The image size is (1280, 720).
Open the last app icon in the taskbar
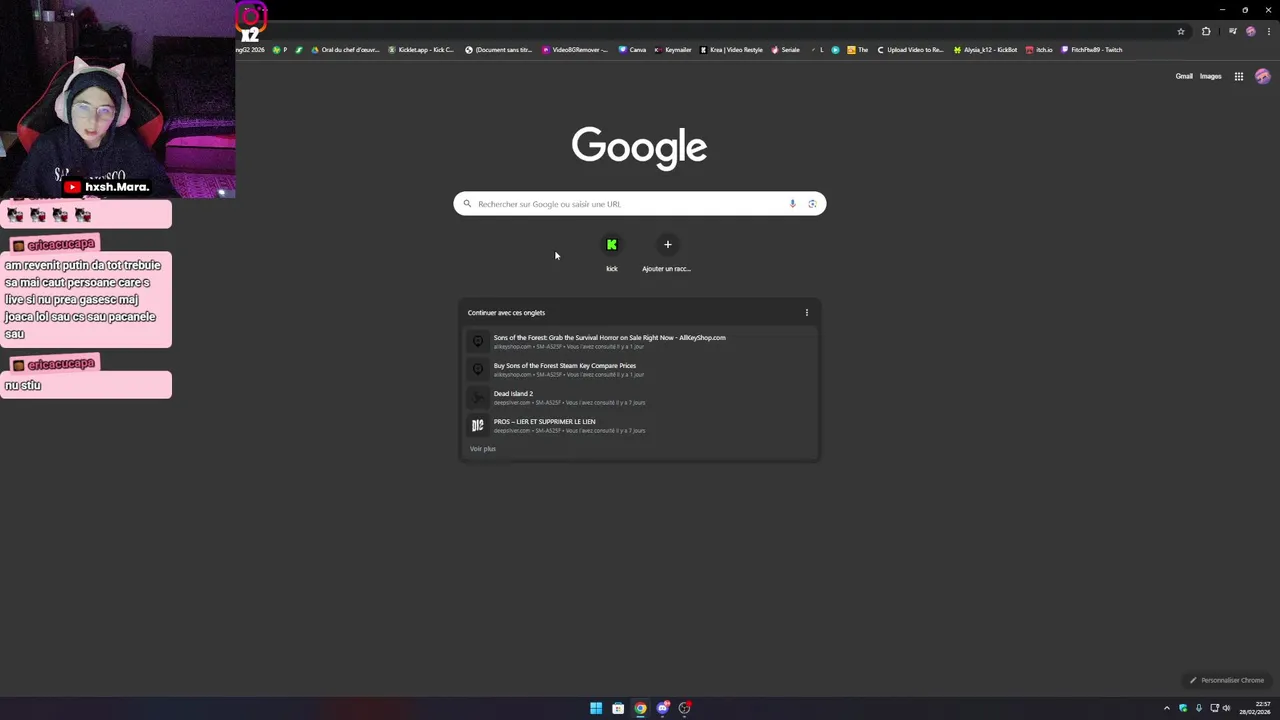pyautogui.click(x=684, y=708)
